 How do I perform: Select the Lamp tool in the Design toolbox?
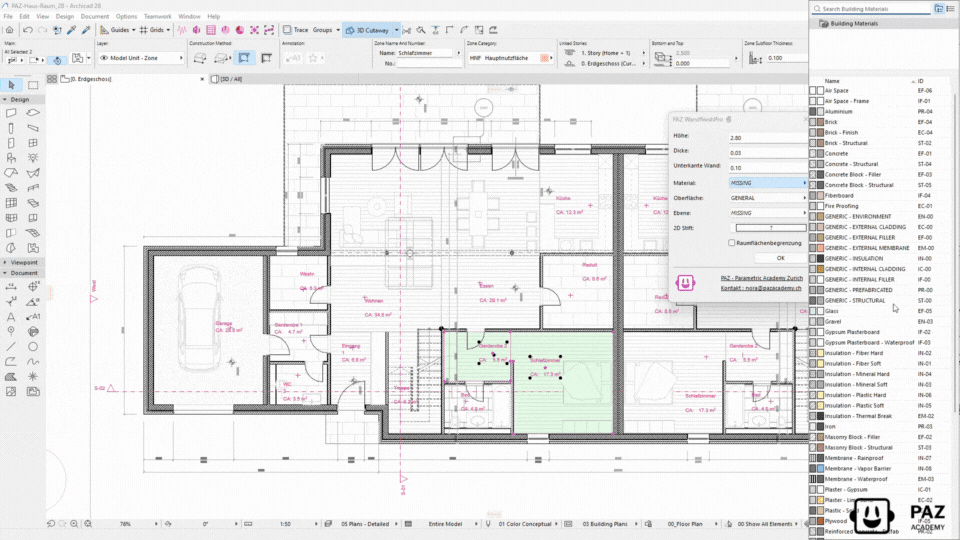click(x=33, y=158)
